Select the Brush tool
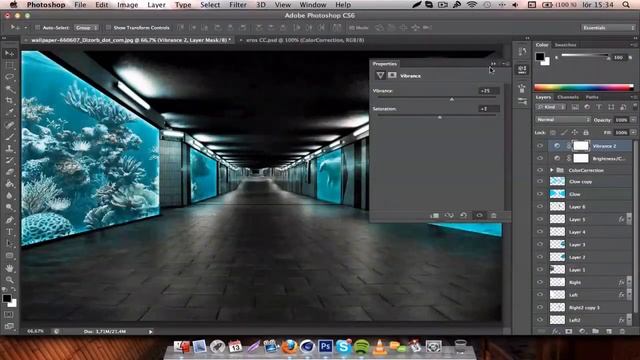Screen dimensions: 640x360 [x=9, y=137]
